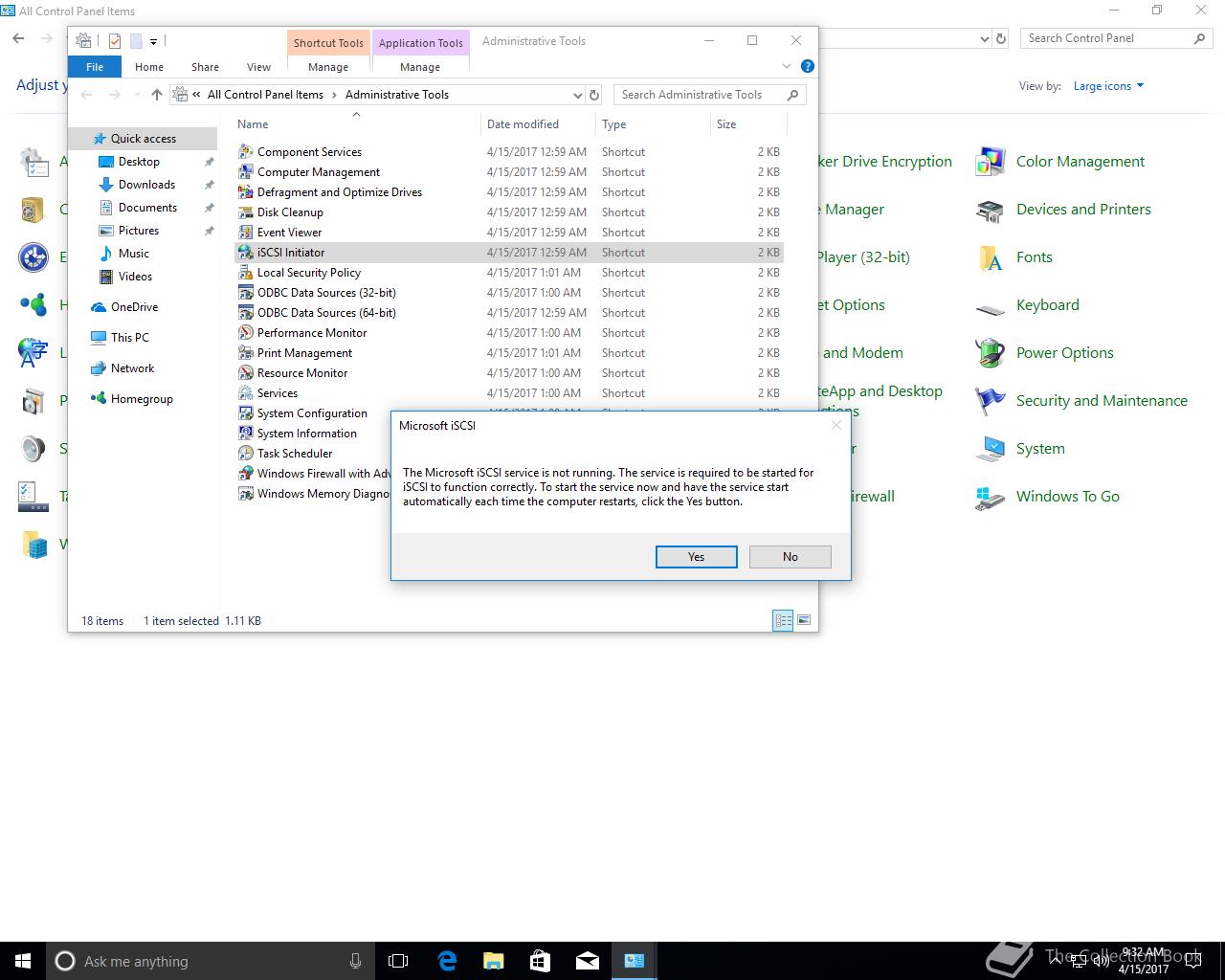This screenshot has height=980, width=1225.
Task: Switch to the details view layout
Action: pyautogui.click(x=783, y=620)
